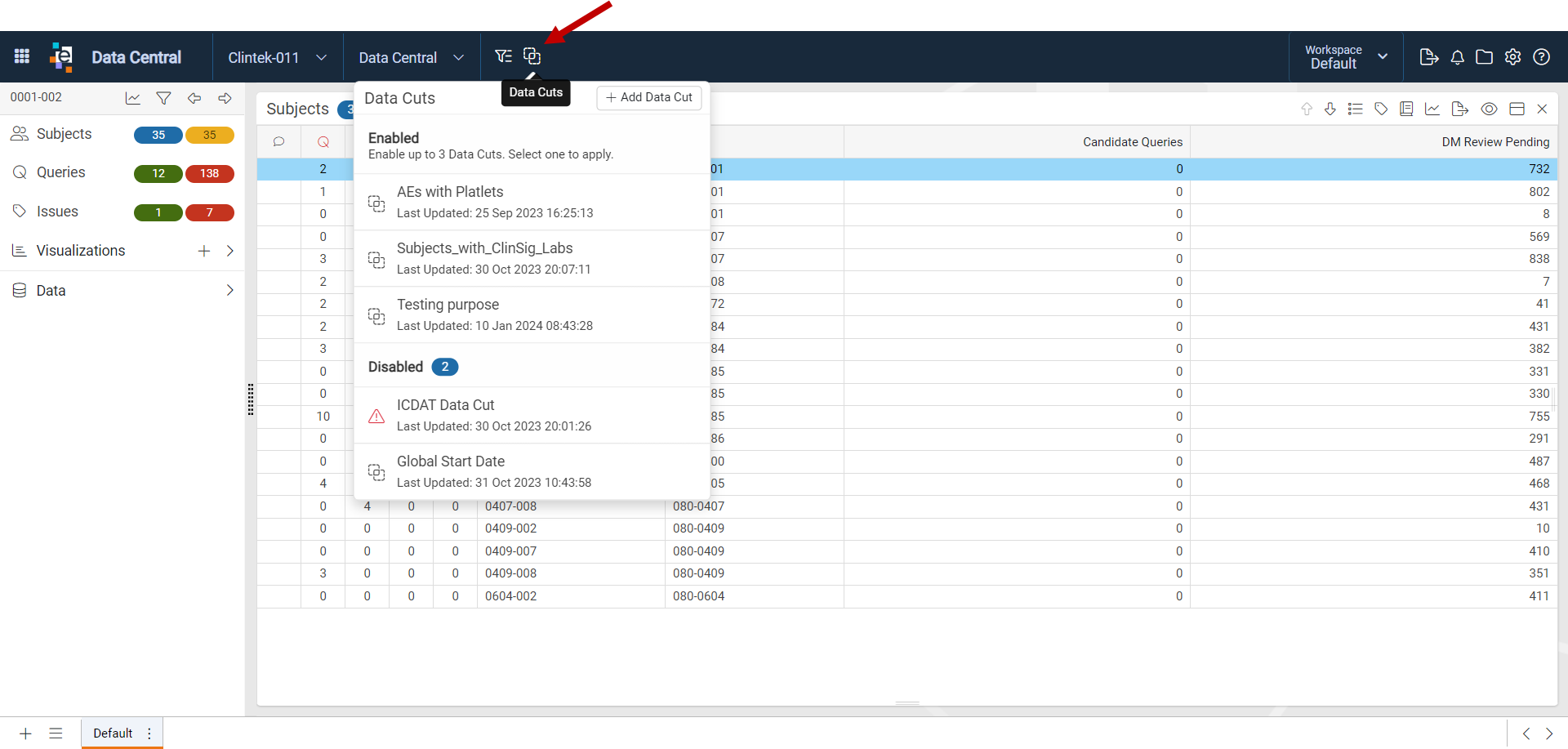Open settings gear
1568x749 pixels.
(1513, 57)
